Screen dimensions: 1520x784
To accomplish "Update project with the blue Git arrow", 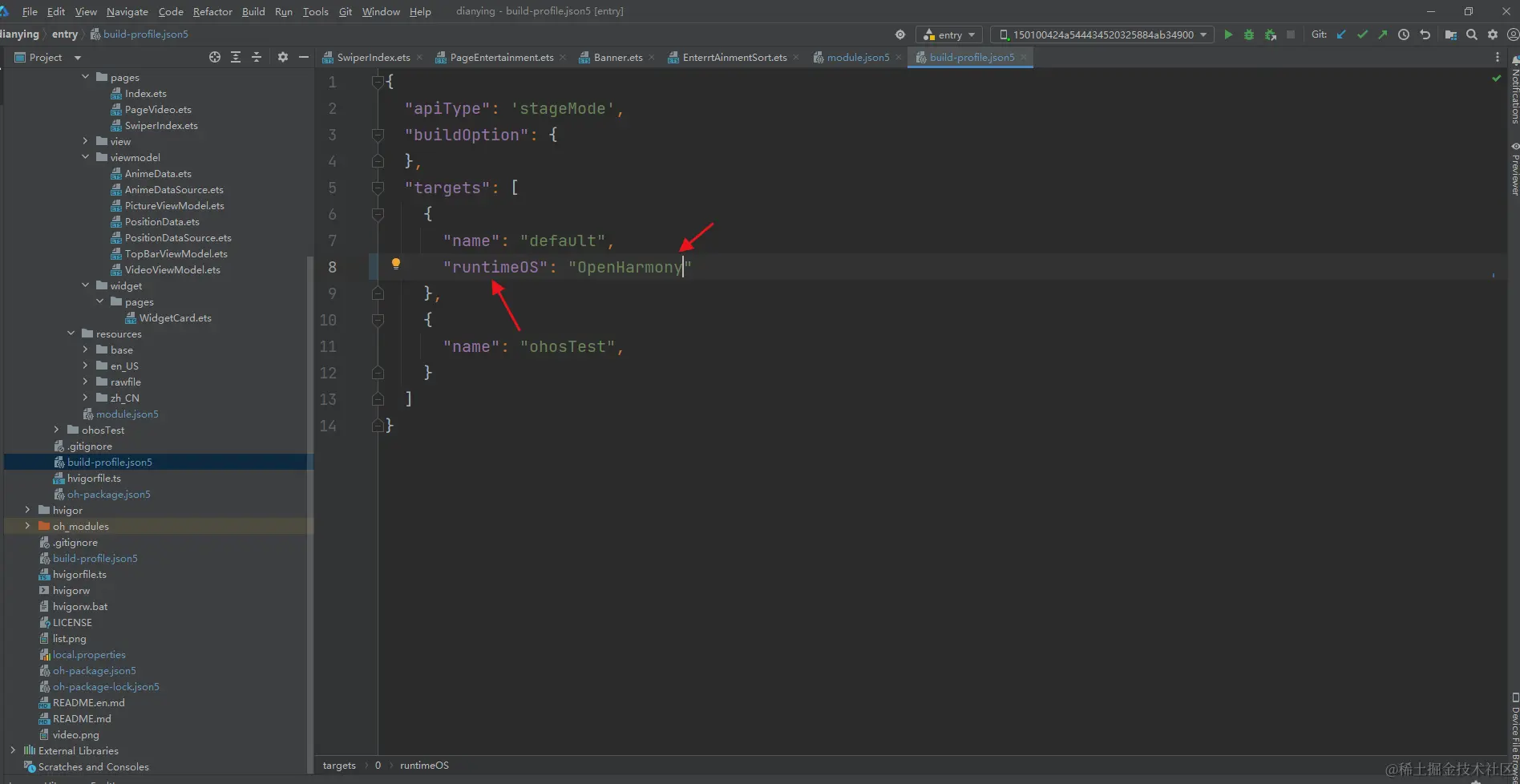I will click(x=1341, y=34).
